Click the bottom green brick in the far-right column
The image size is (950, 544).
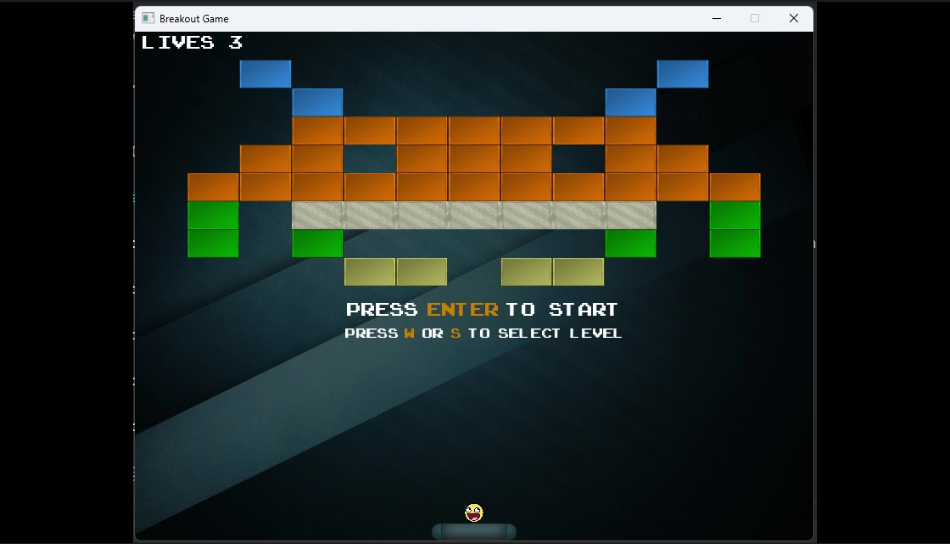pyautogui.click(x=735, y=244)
